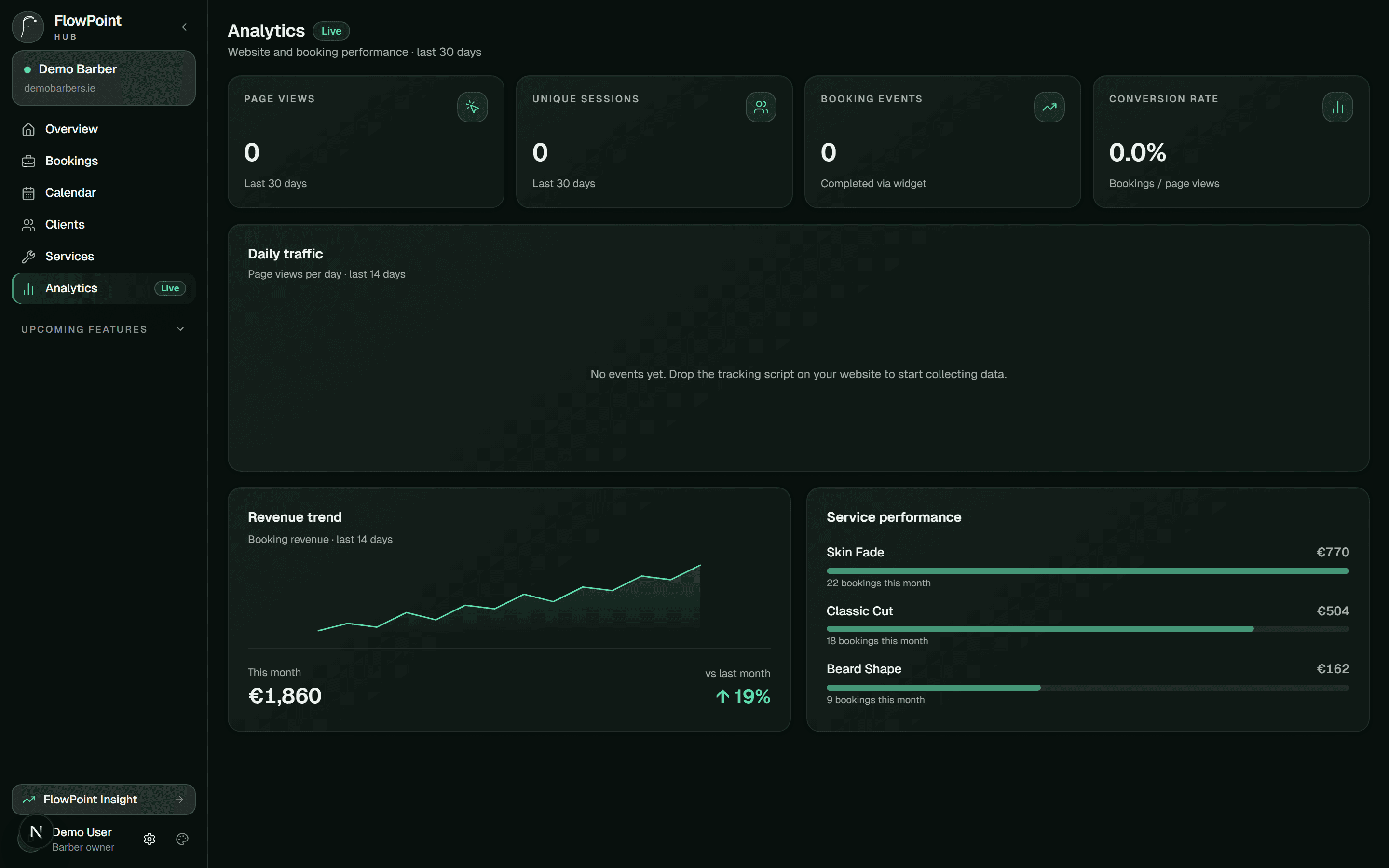Click the Service performance heading

click(x=894, y=517)
